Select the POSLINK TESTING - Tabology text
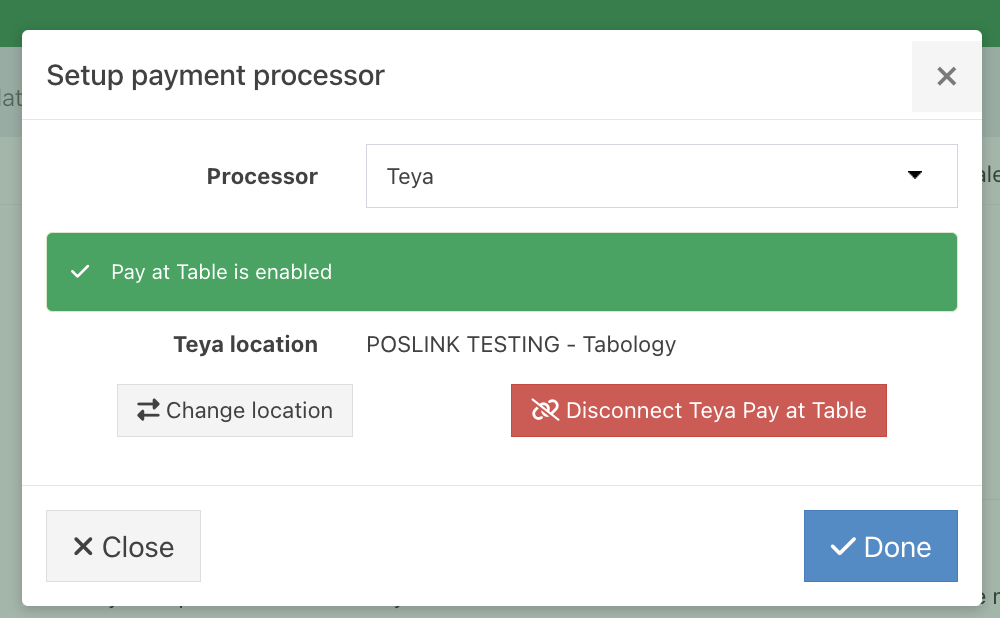The image size is (1000, 618). pyautogui.click(x=520, y=344)
